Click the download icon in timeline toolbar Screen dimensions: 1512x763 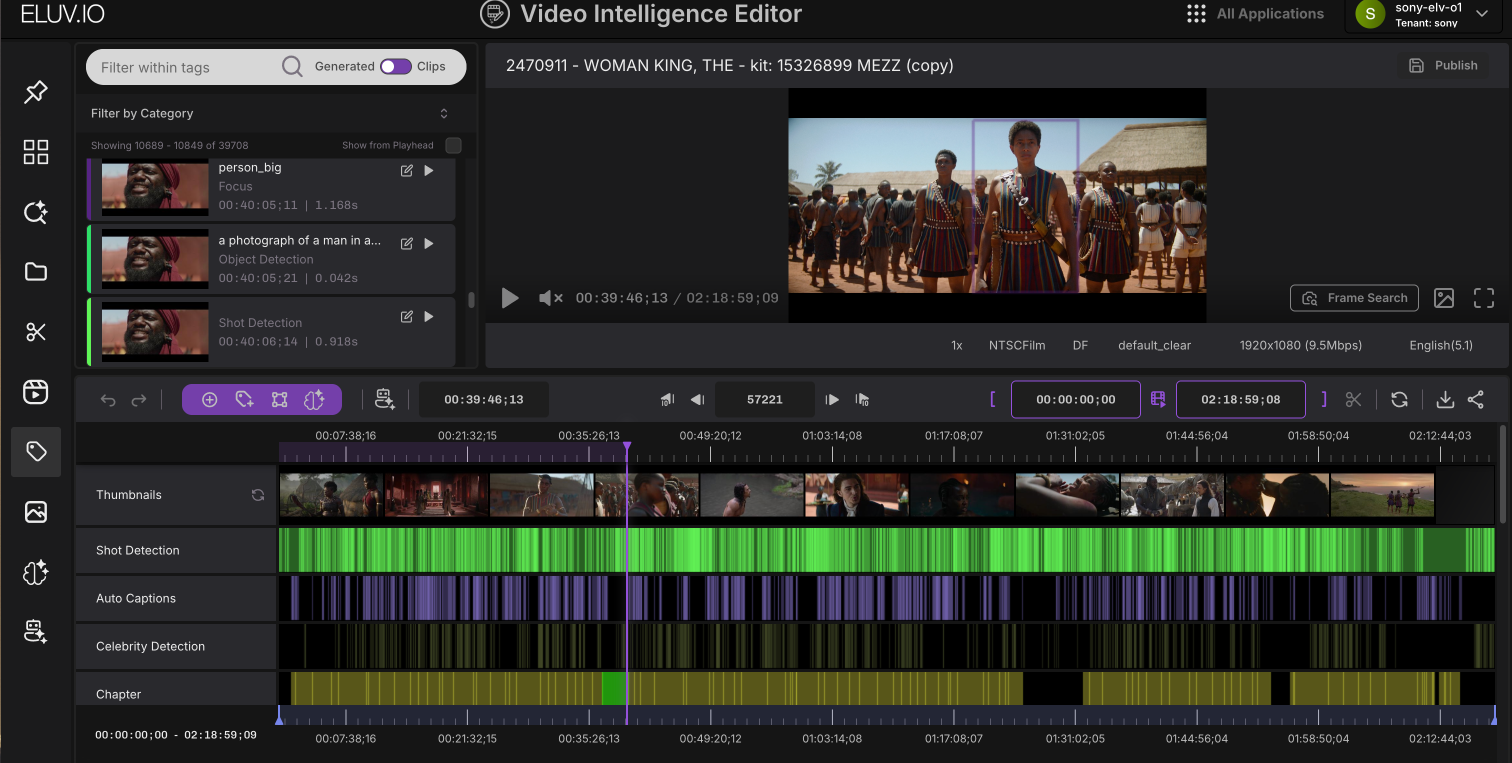(x=1445, y=400)
